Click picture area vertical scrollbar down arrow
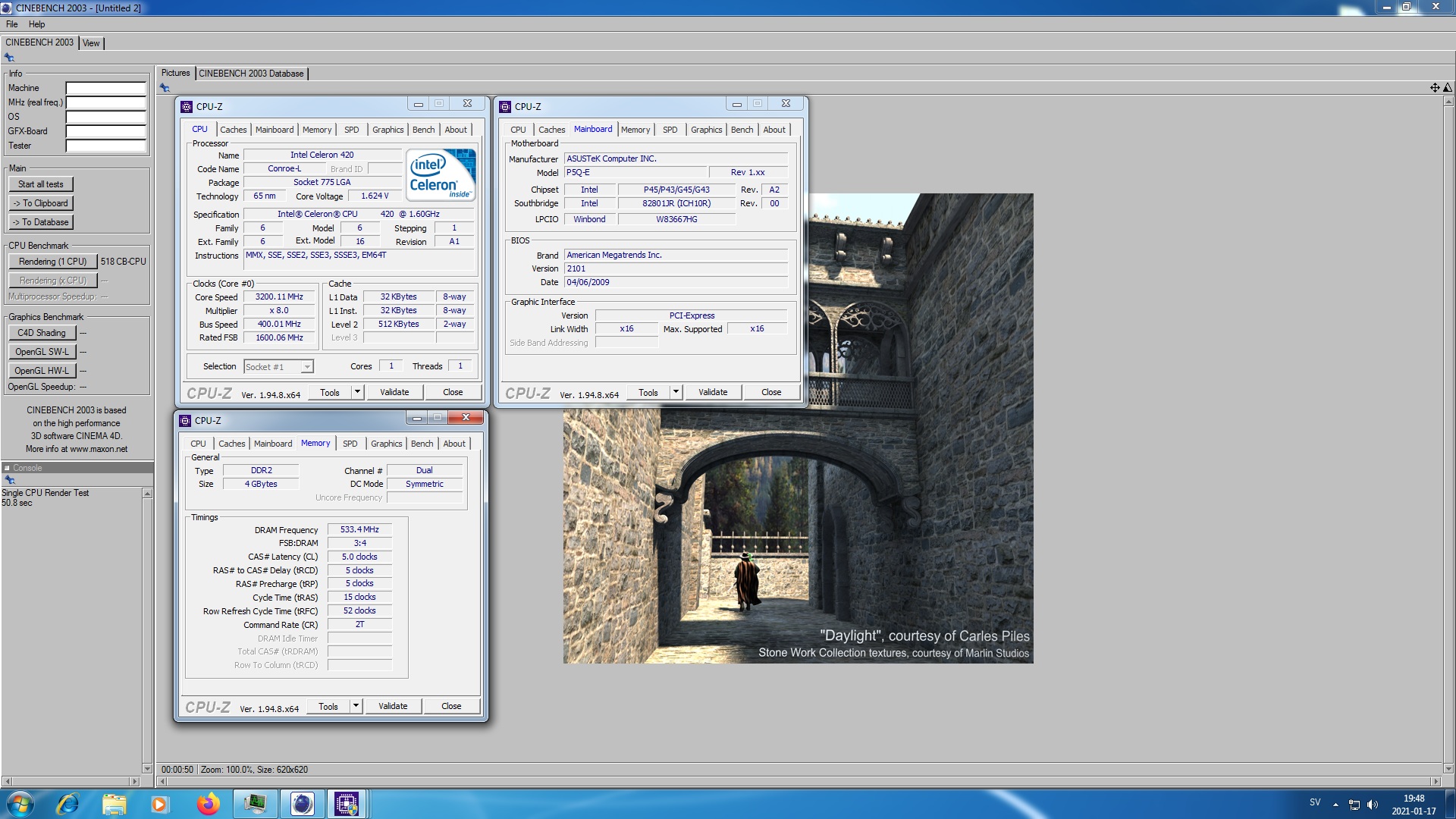 click(1448, 768)
